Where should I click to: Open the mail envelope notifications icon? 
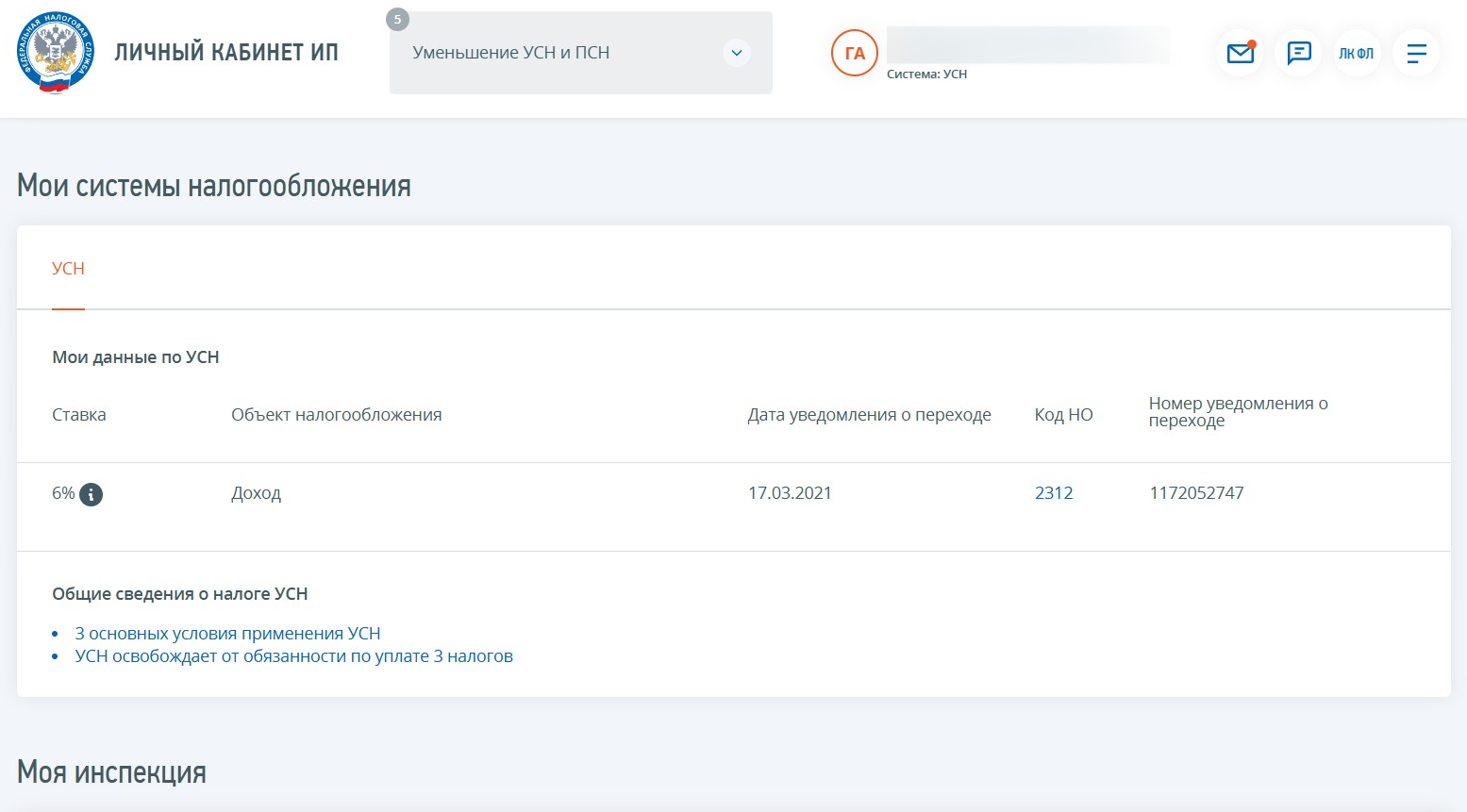[1240, 54]
